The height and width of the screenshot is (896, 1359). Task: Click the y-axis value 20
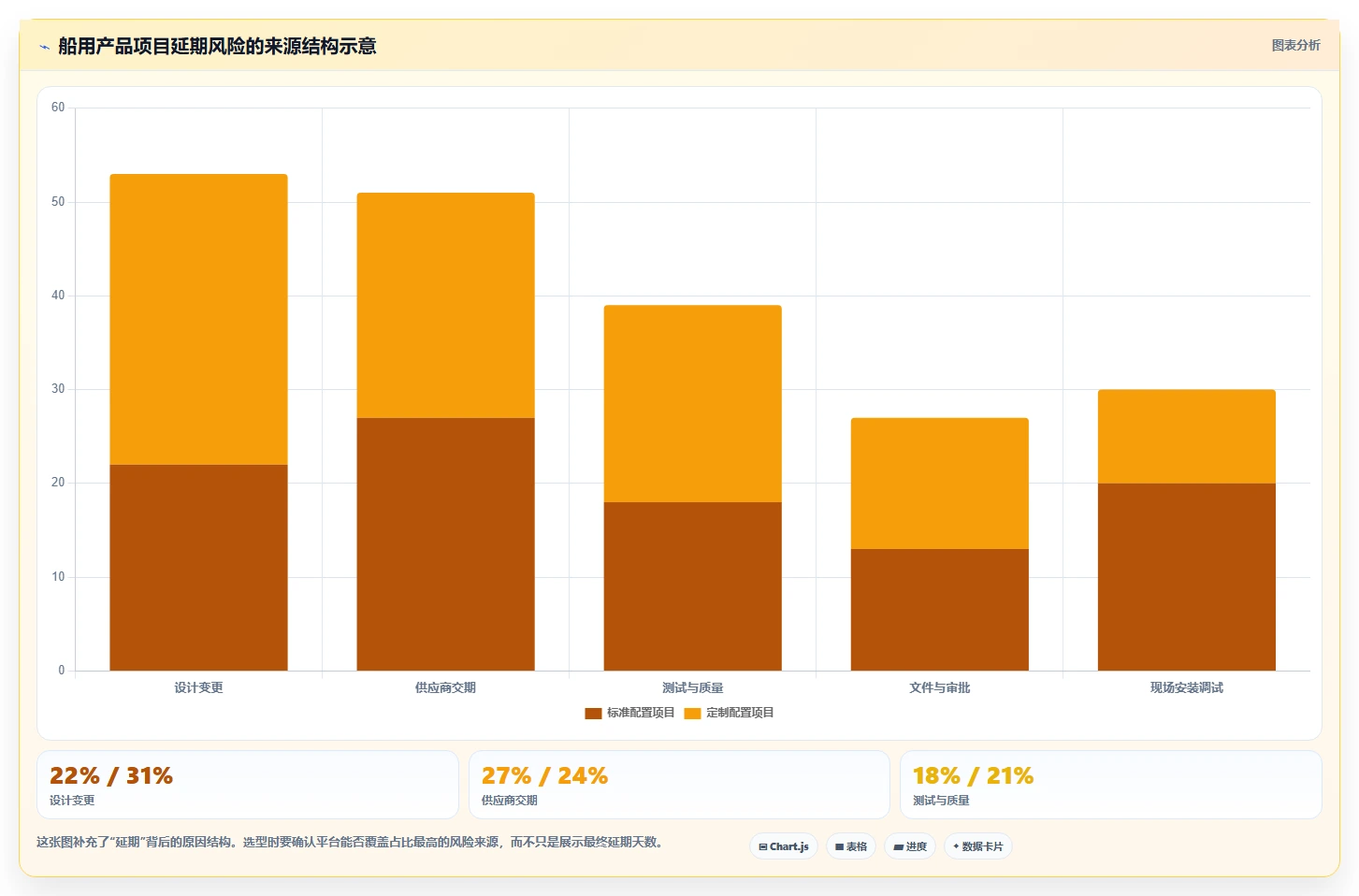click(x=58, y=483)
